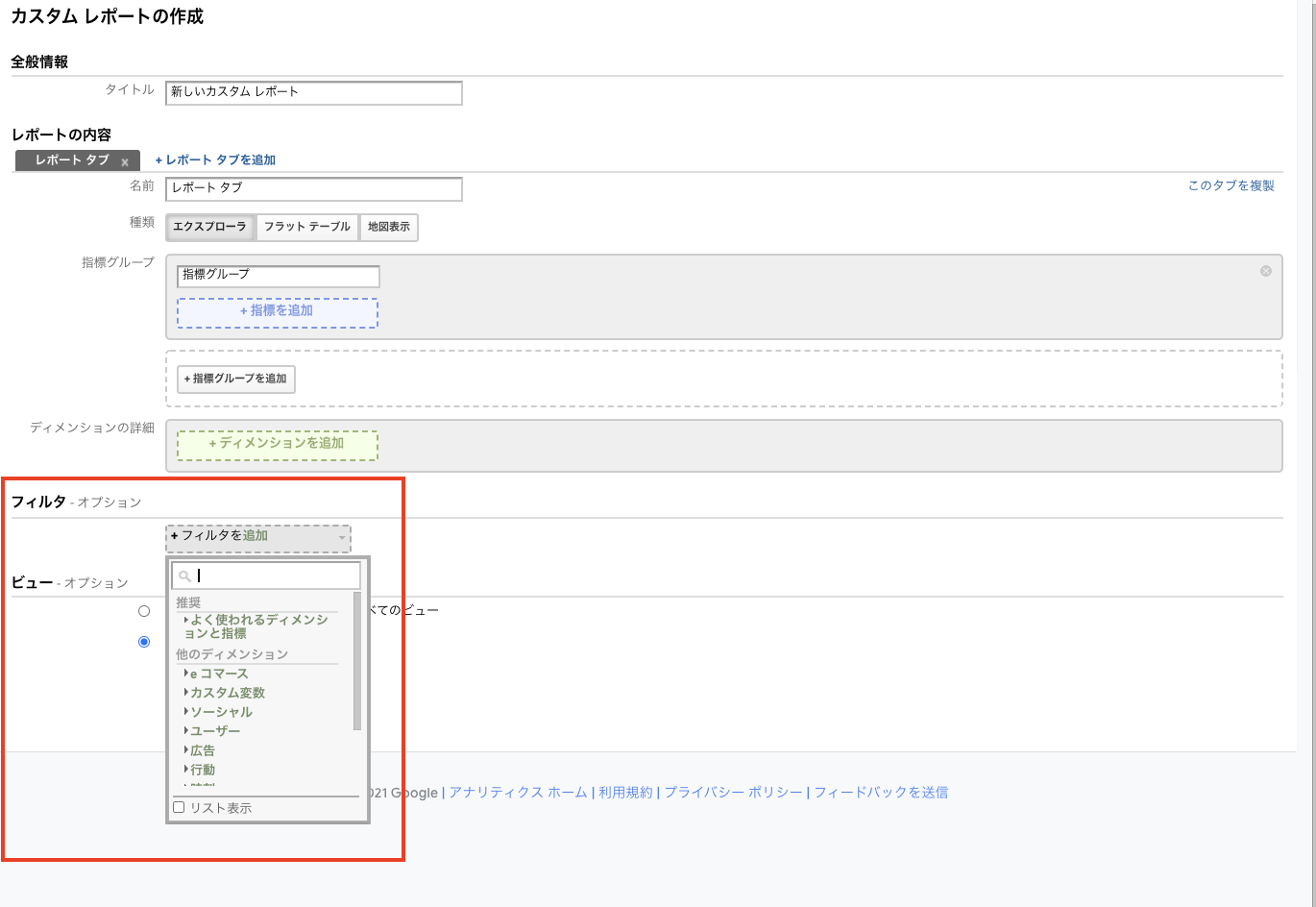
Task: Enable the リスト表示 checkbox
Action: (179, 808)
